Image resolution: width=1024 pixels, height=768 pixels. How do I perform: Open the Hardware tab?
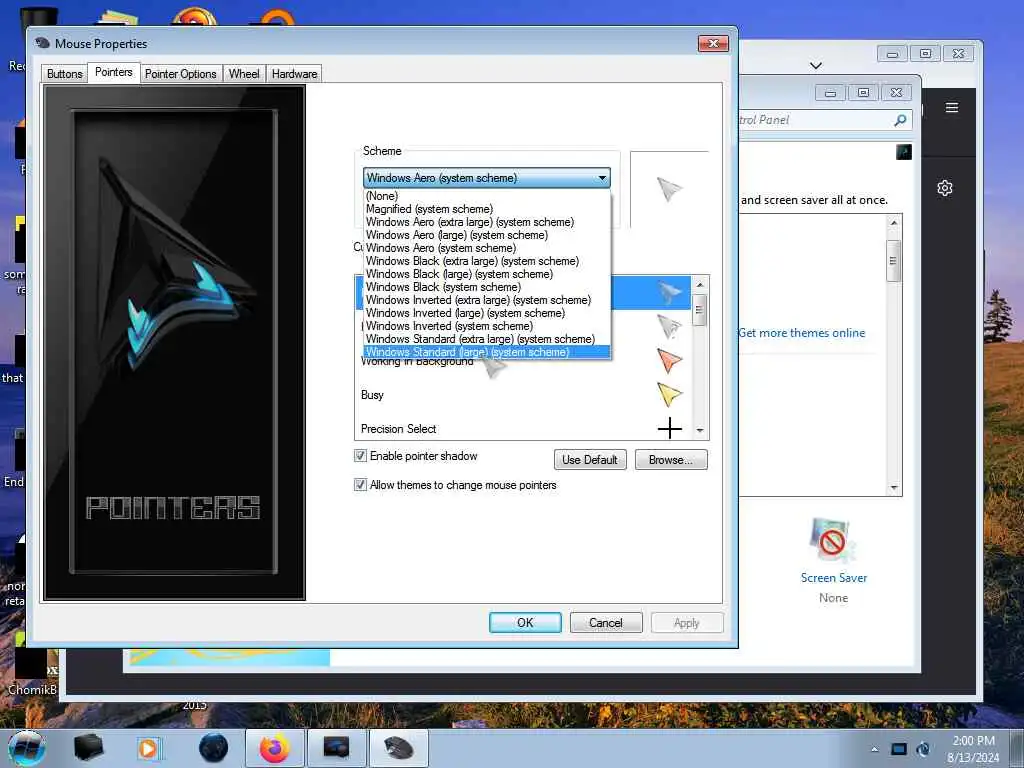295,74
